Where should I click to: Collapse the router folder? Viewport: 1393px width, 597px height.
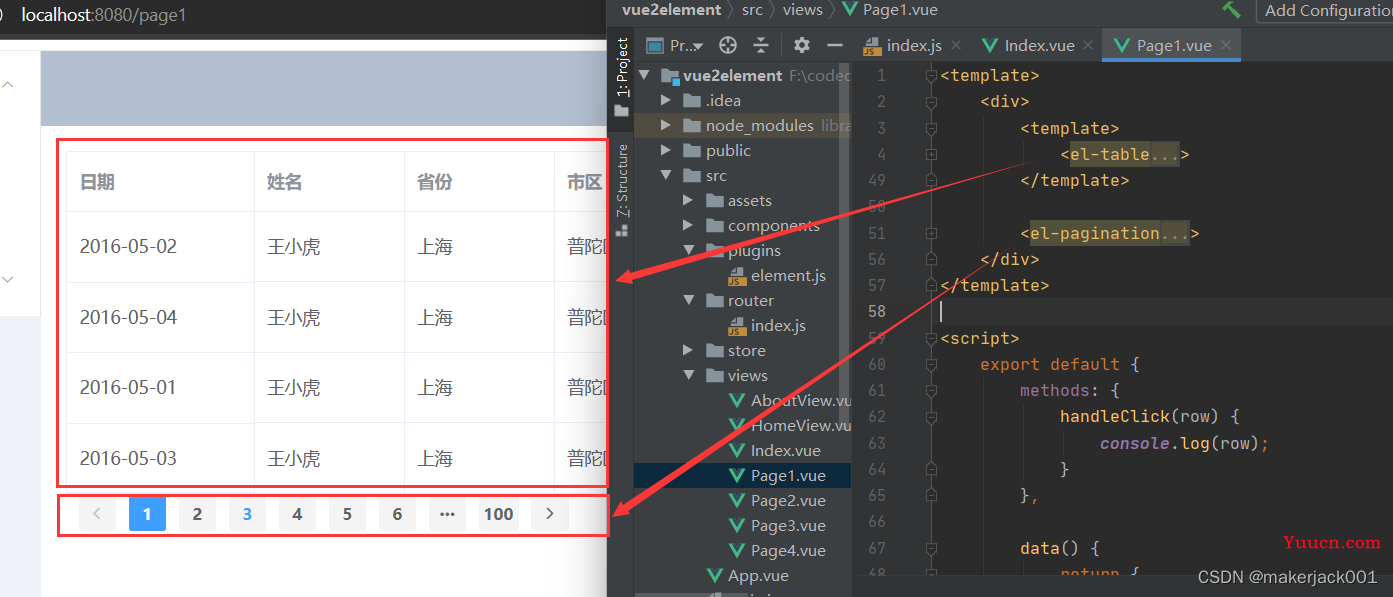688,300
